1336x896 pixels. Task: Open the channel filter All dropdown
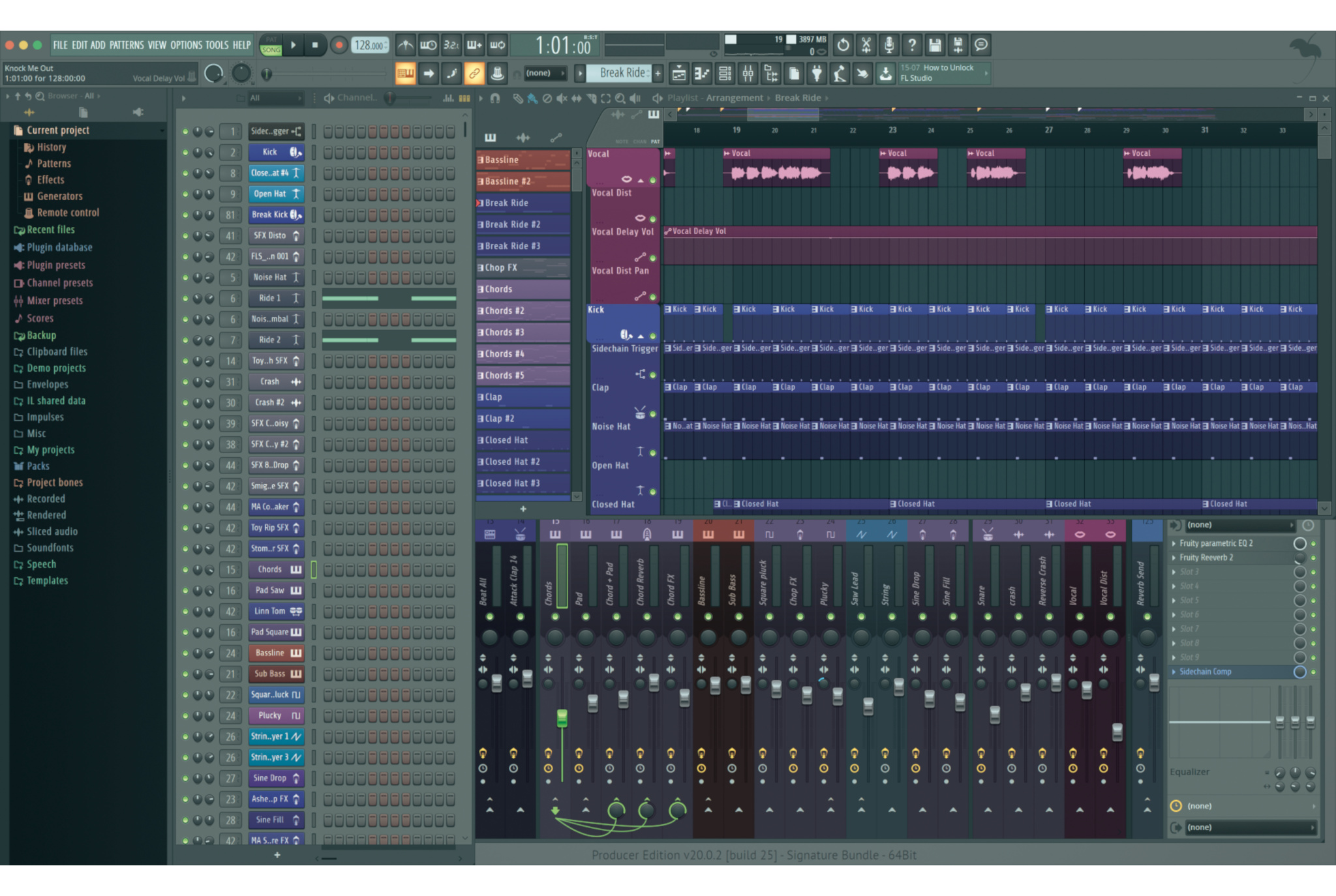click(x=275, y=98)
